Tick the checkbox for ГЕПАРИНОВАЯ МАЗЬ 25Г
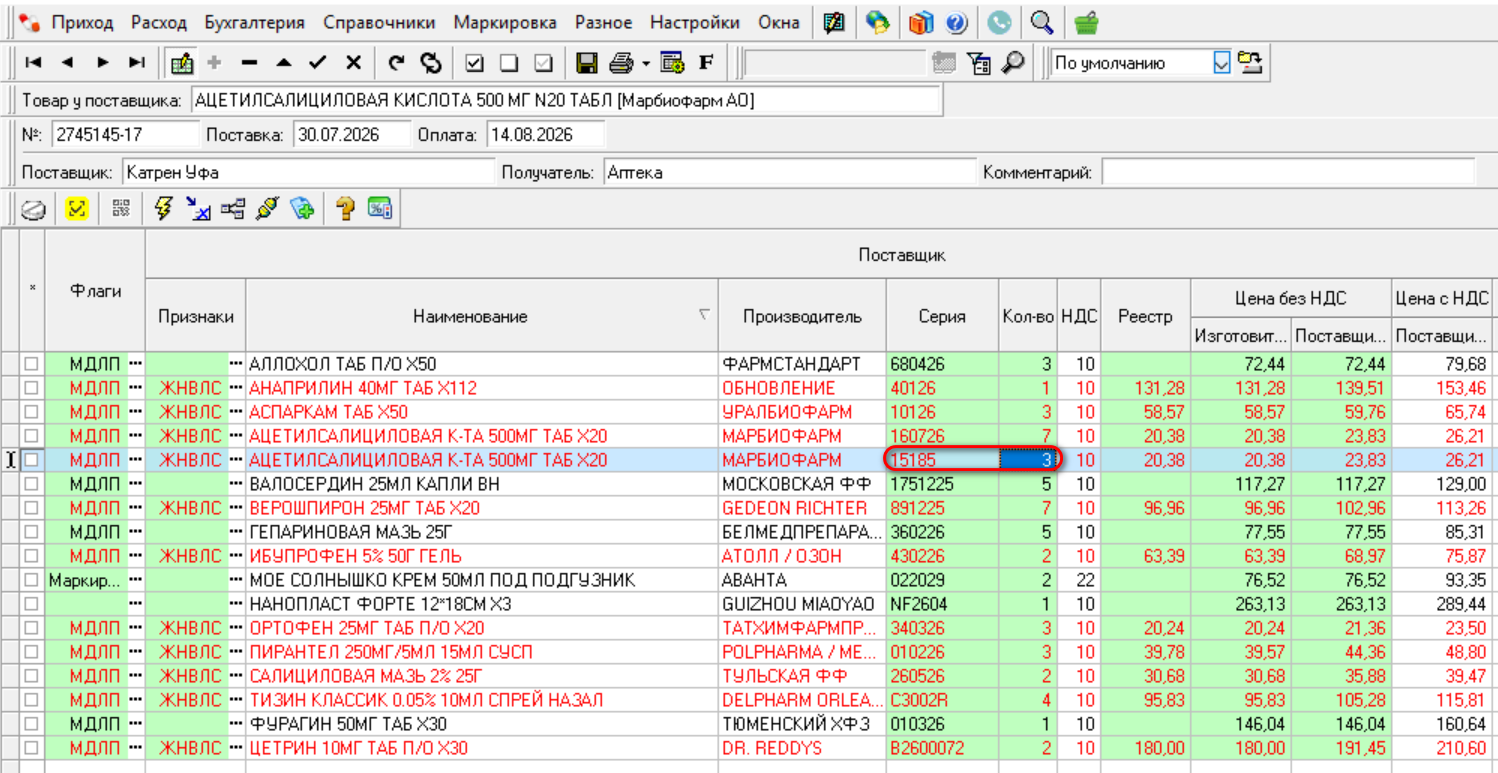 tap(31, 532)
